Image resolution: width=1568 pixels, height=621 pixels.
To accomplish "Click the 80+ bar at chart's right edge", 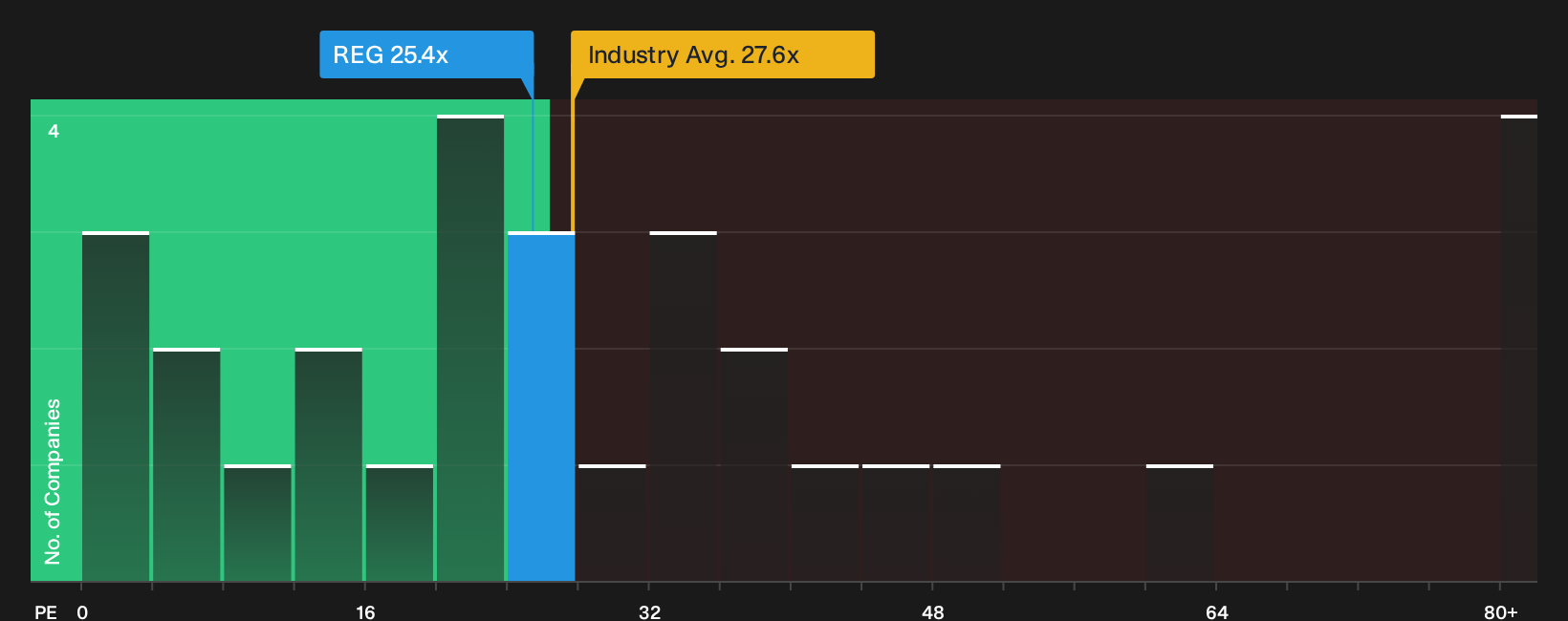I will coord(1519,348).
